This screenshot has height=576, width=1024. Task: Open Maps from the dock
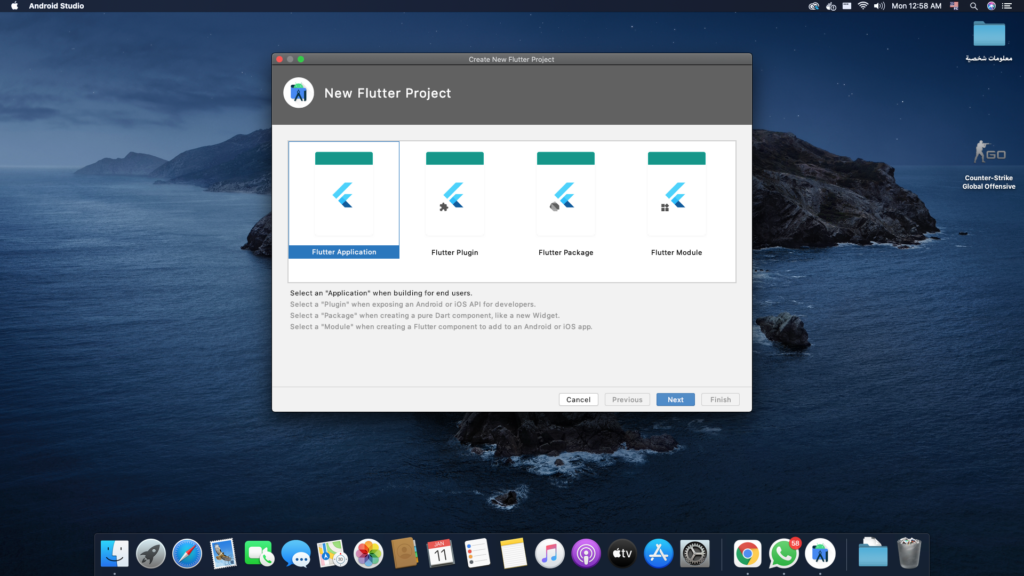tap(332, 554)
